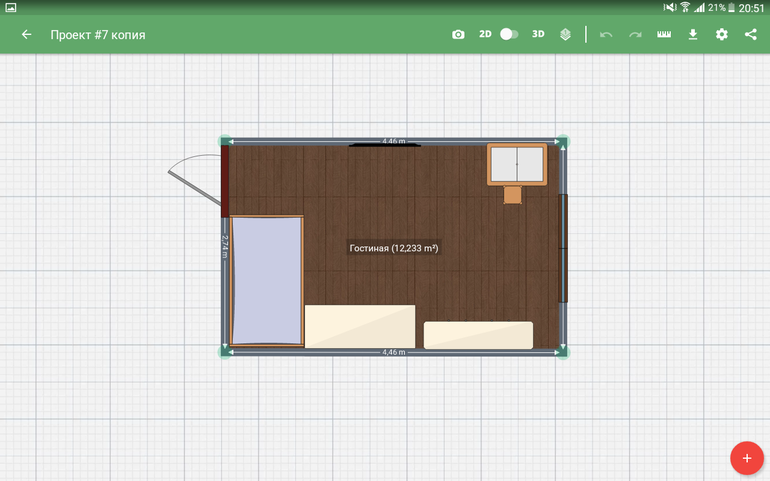The width and height of the screenshot is (770, 481).
Task: Take a snapshot with the camera icon
Action: (458, 34)
